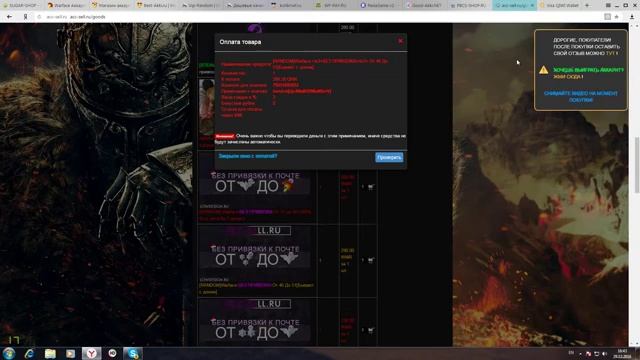Screen dimensions: 640x360
Task: Open media player icon on taskbar
Action: 71,353
